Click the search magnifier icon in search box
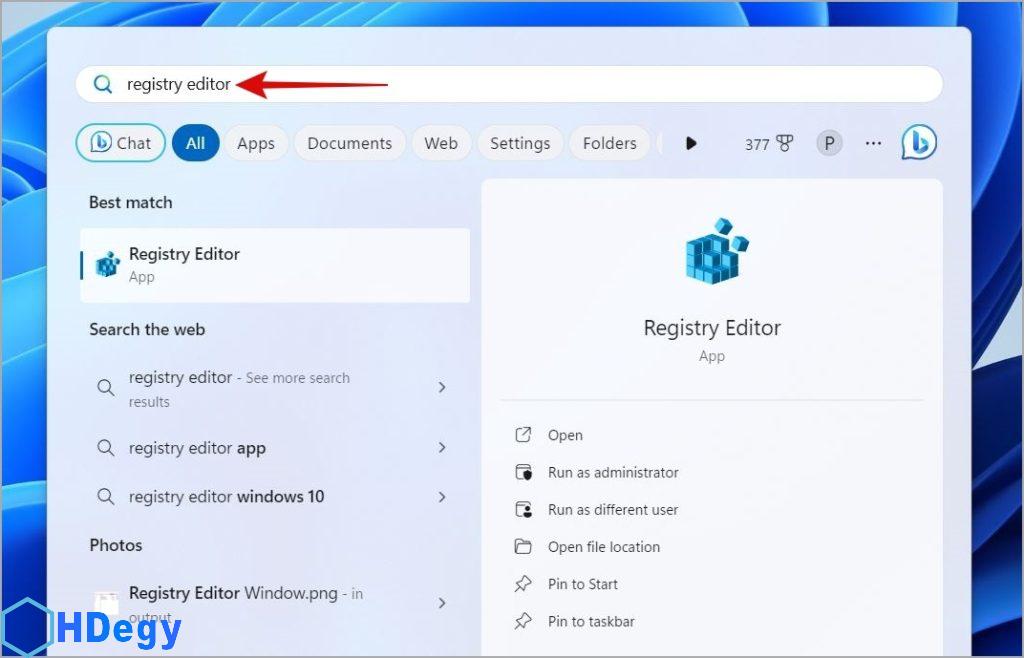Viewport: 1024px width, 658px height. pos(102,85)
